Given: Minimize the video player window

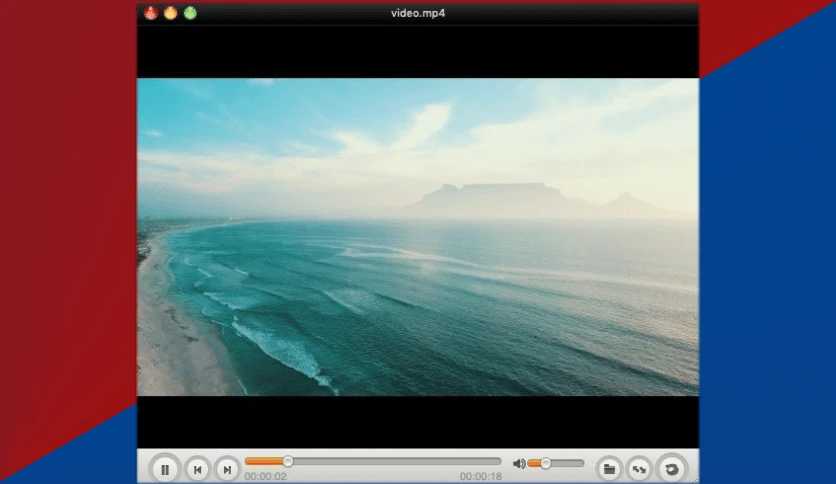Looking at the screenshot, I should [171, 13].
